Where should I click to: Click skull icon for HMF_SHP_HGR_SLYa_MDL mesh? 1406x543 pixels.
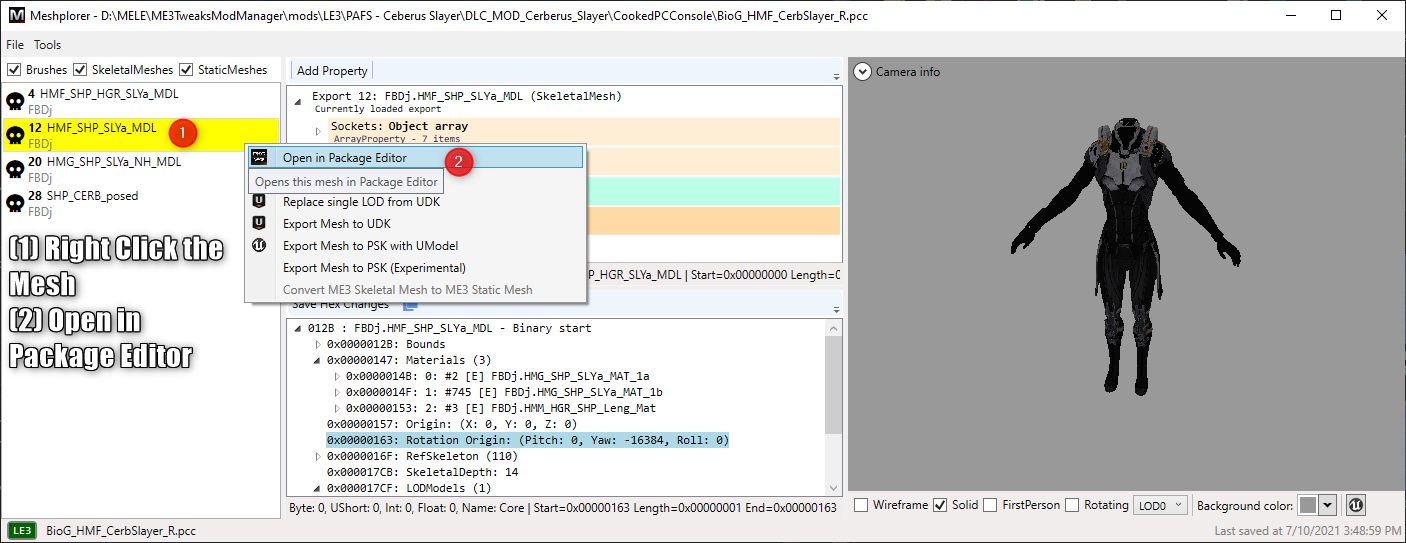click(15, 101)
